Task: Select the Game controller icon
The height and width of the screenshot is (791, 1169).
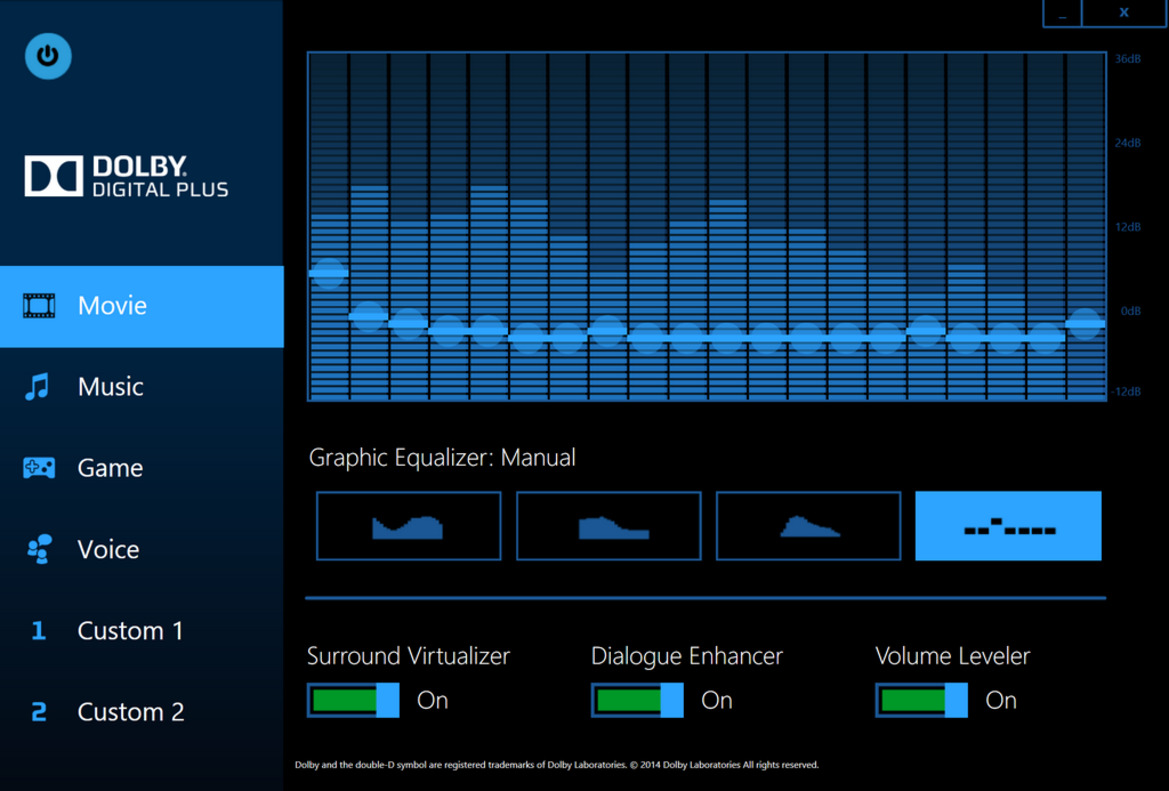Action: [x=39, y=468]
